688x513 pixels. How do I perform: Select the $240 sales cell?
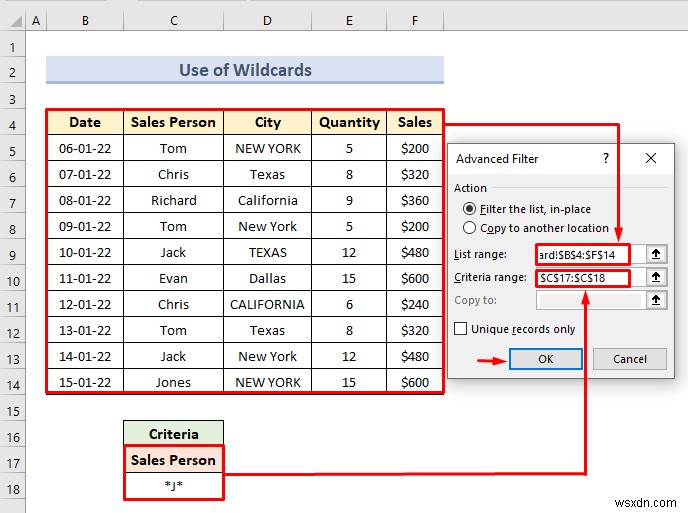click(415, 304)
